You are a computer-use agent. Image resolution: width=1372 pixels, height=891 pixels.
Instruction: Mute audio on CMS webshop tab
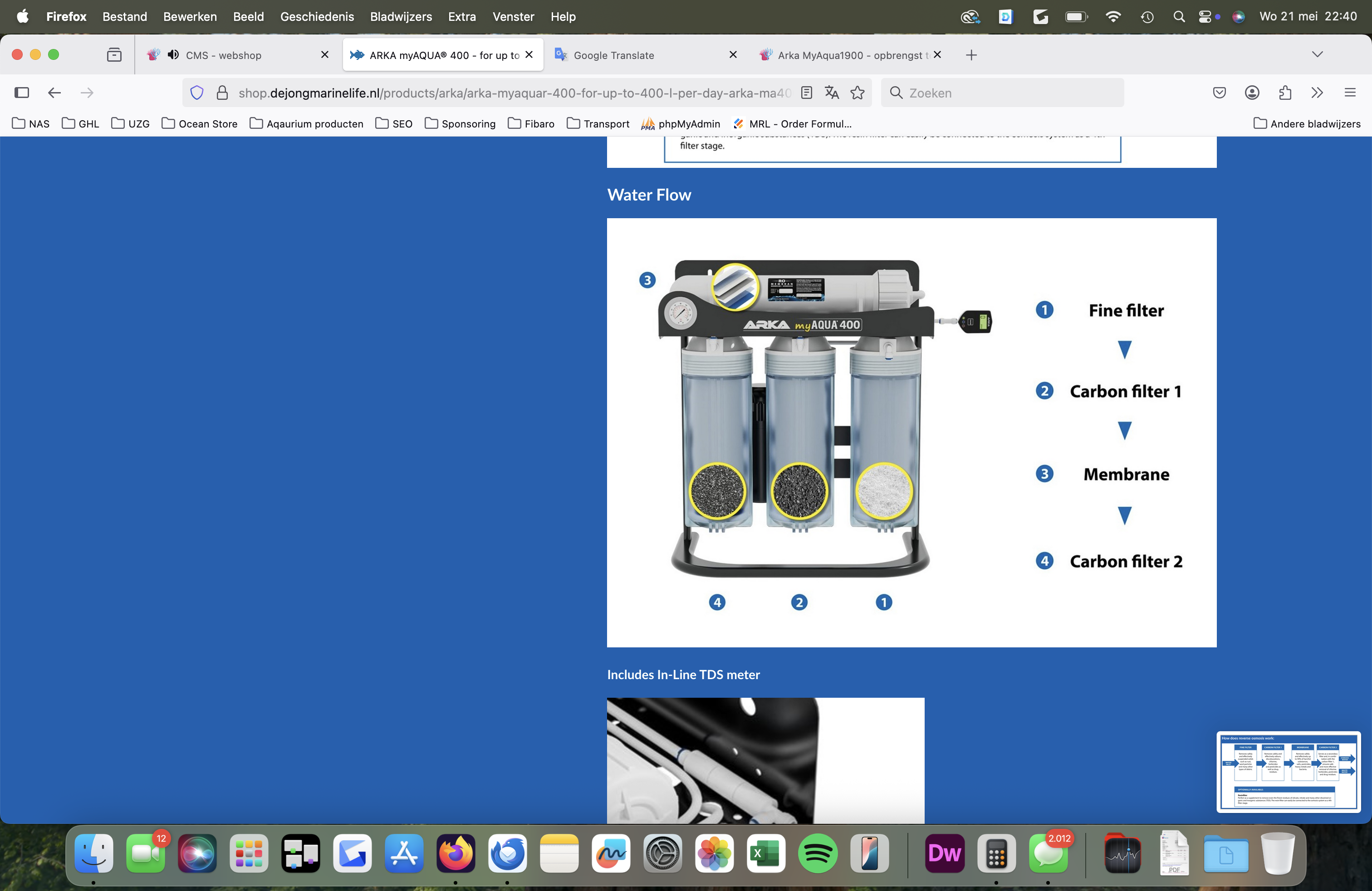[x=173, y=55]
